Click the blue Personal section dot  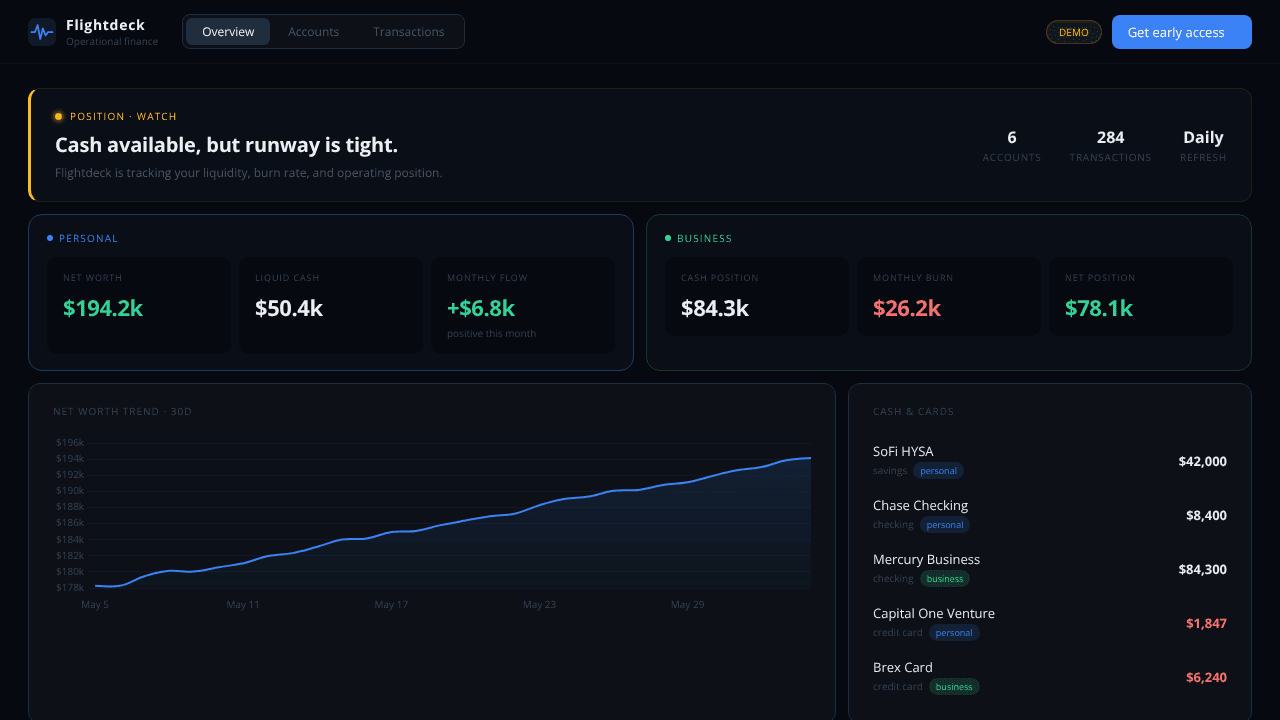[x=50, y=238]
